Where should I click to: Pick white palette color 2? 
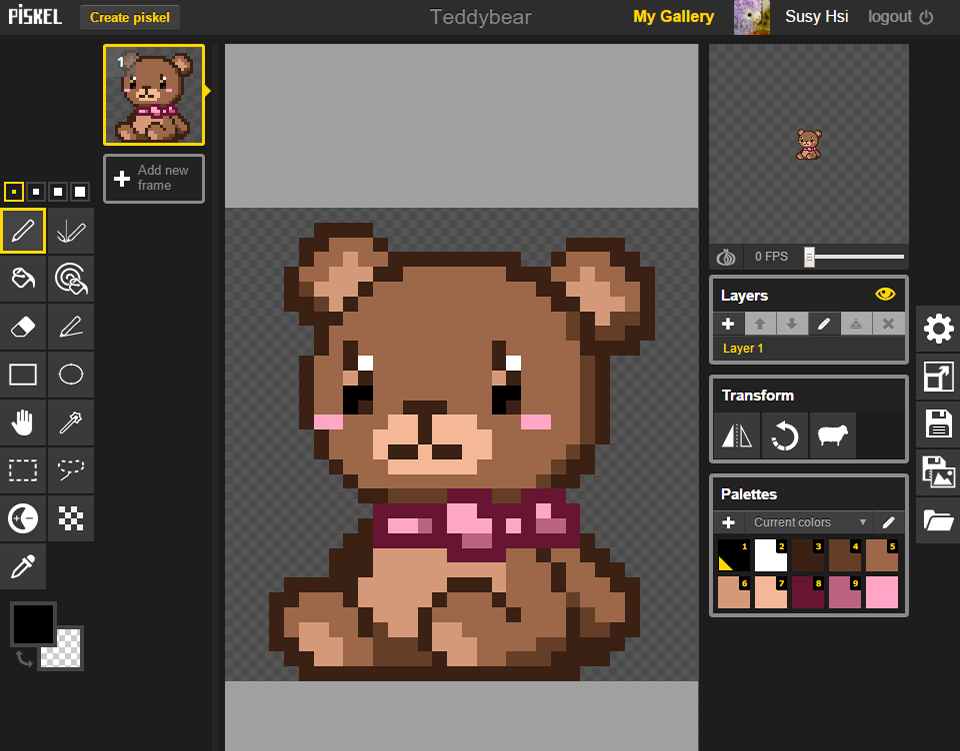(770, 555)
